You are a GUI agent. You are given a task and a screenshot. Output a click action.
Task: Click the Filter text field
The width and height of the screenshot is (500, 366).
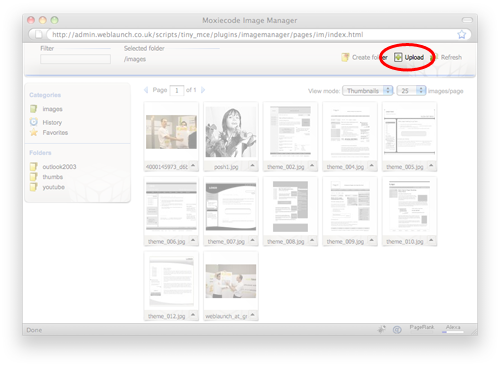tap(75, 59)
